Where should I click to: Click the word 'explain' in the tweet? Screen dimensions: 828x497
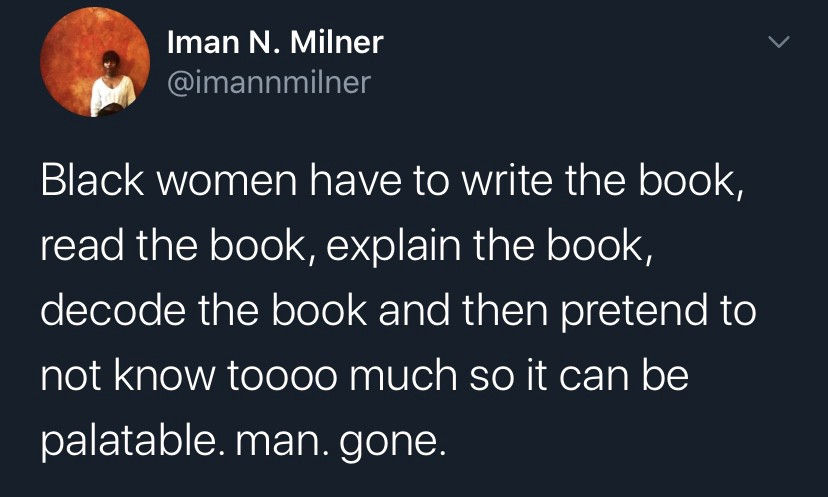pos(393,246)
